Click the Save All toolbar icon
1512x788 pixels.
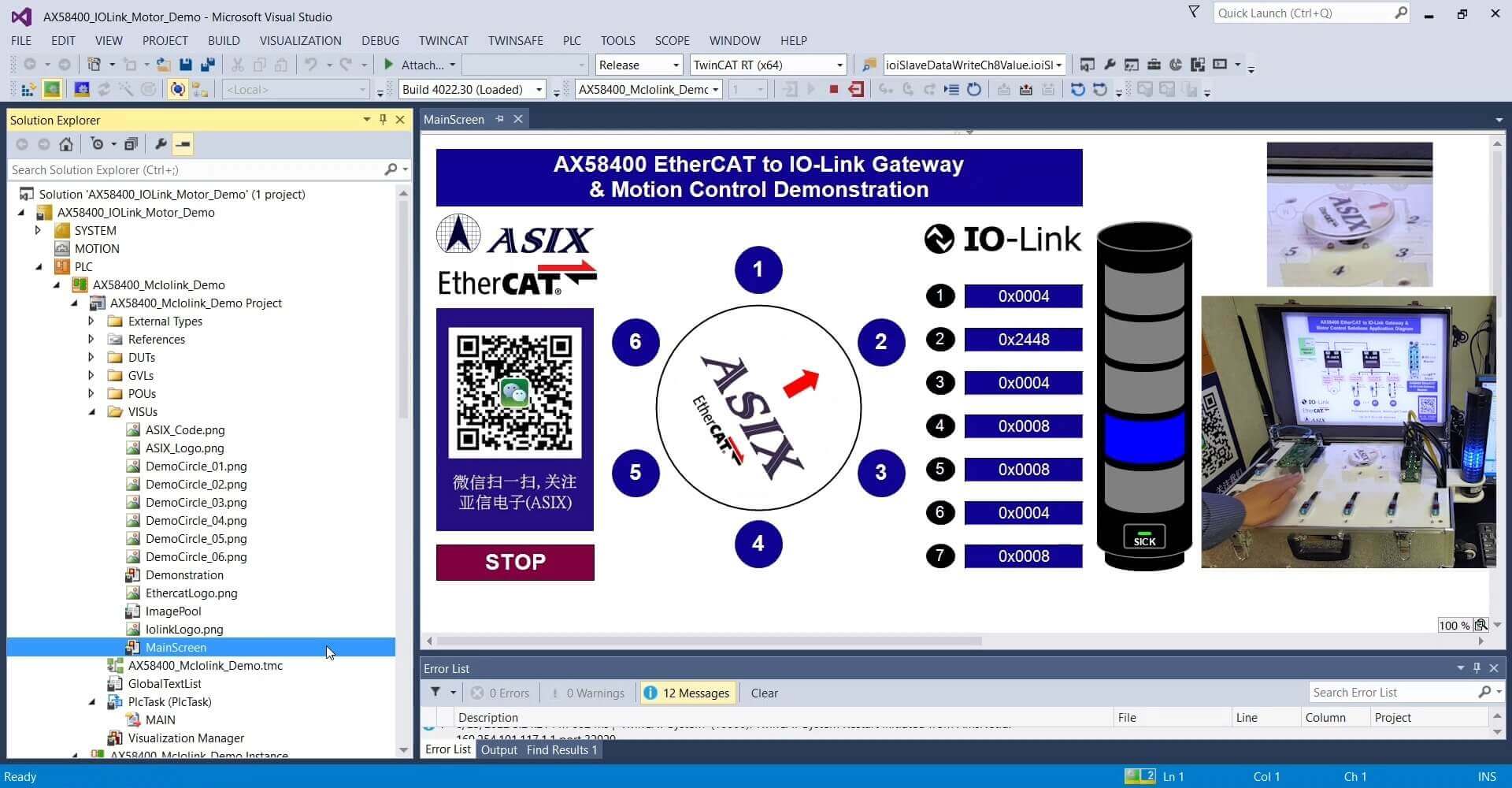[208, 65]
